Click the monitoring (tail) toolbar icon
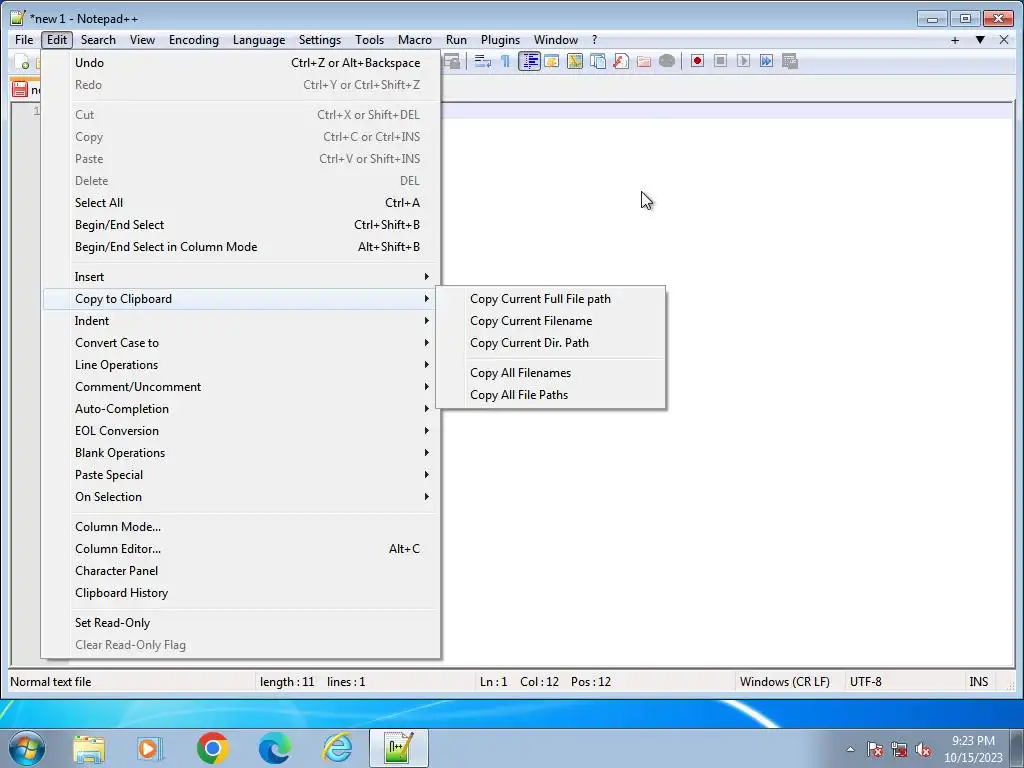The height and width of the screenshot is (768, 1024). point(667,61)
